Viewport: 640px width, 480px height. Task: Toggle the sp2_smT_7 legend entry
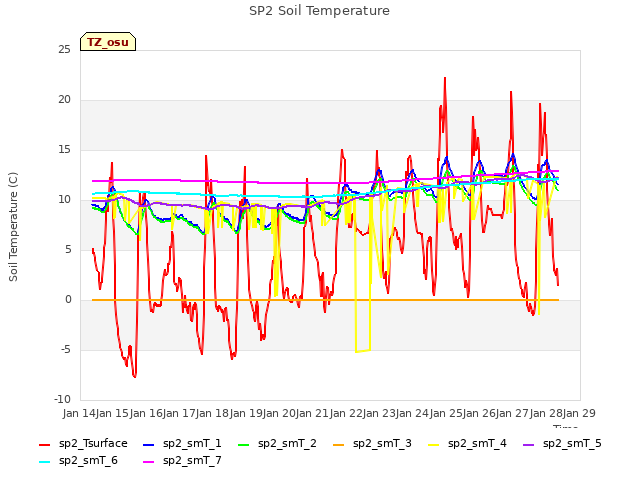182,461
